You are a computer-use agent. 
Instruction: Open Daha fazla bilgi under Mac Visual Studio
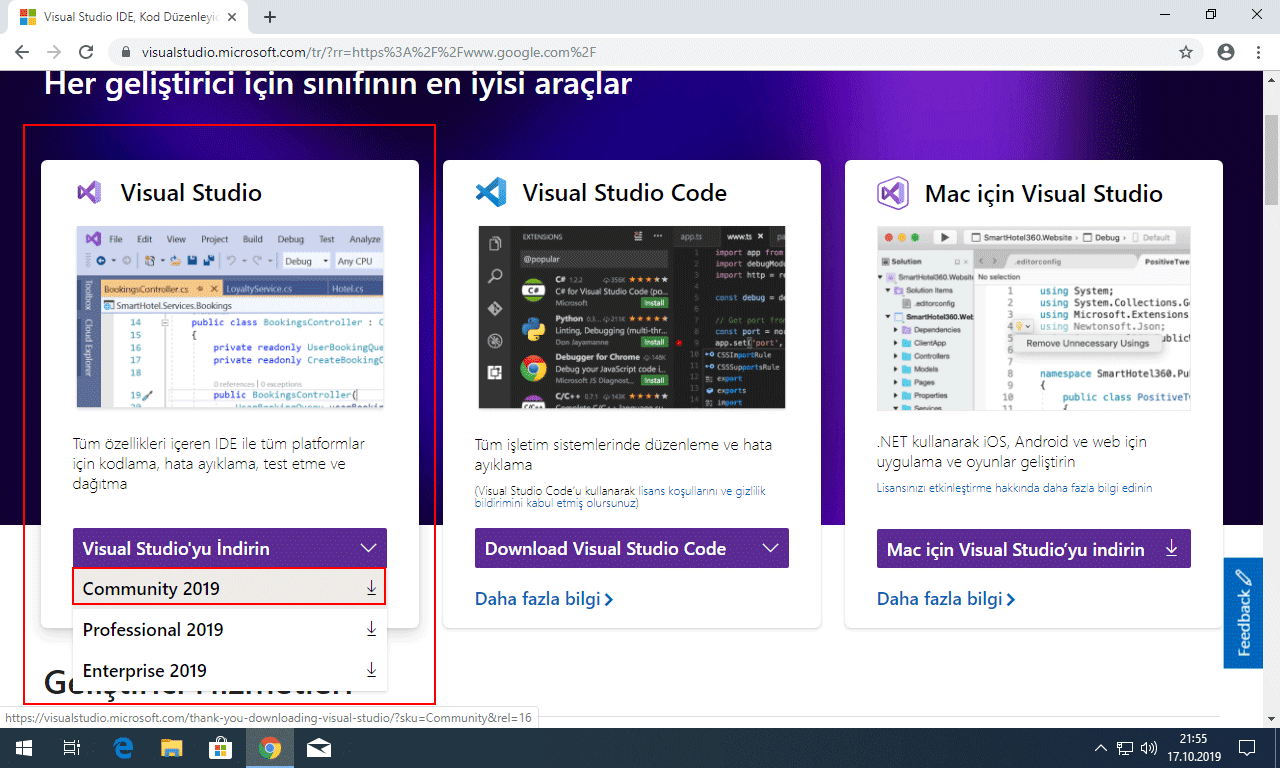pos(946,599)
